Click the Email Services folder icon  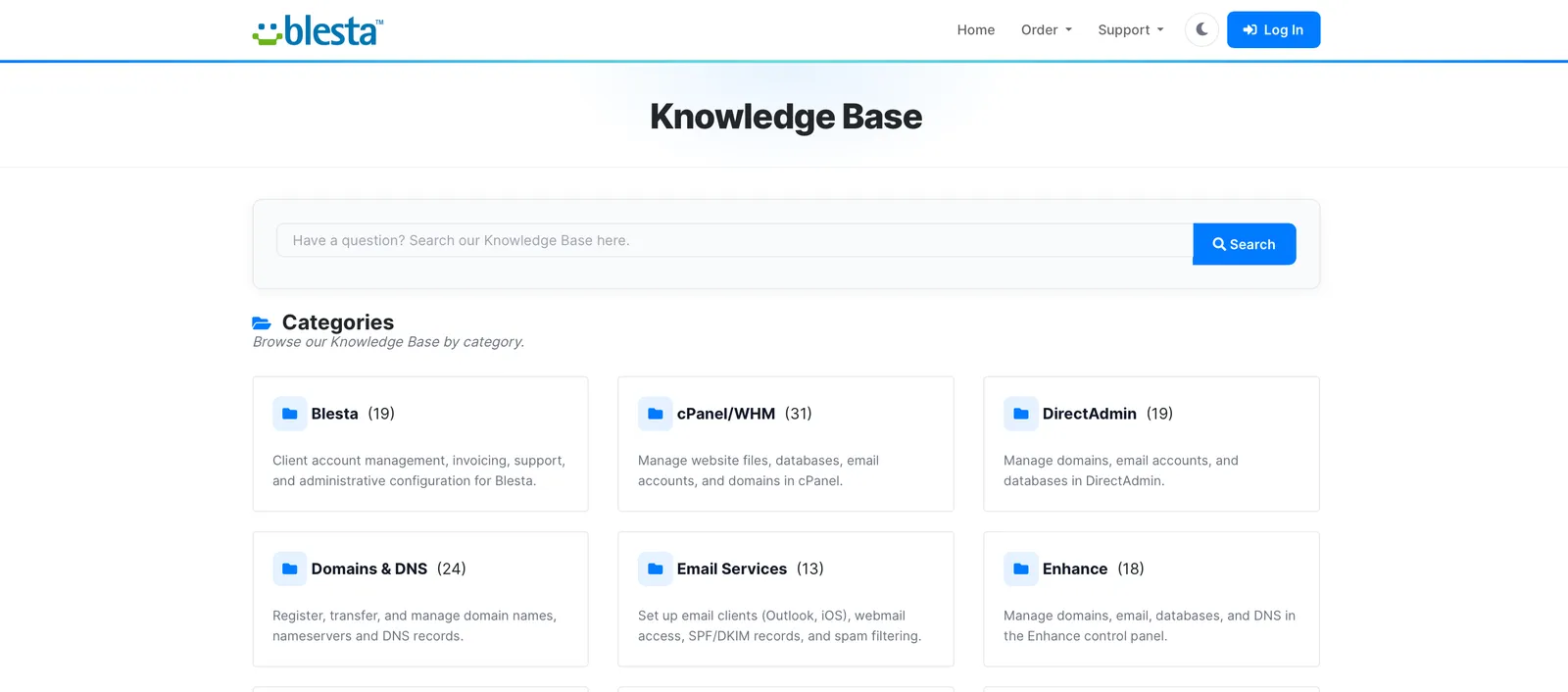pyautogui.click(x=655, y=568)
